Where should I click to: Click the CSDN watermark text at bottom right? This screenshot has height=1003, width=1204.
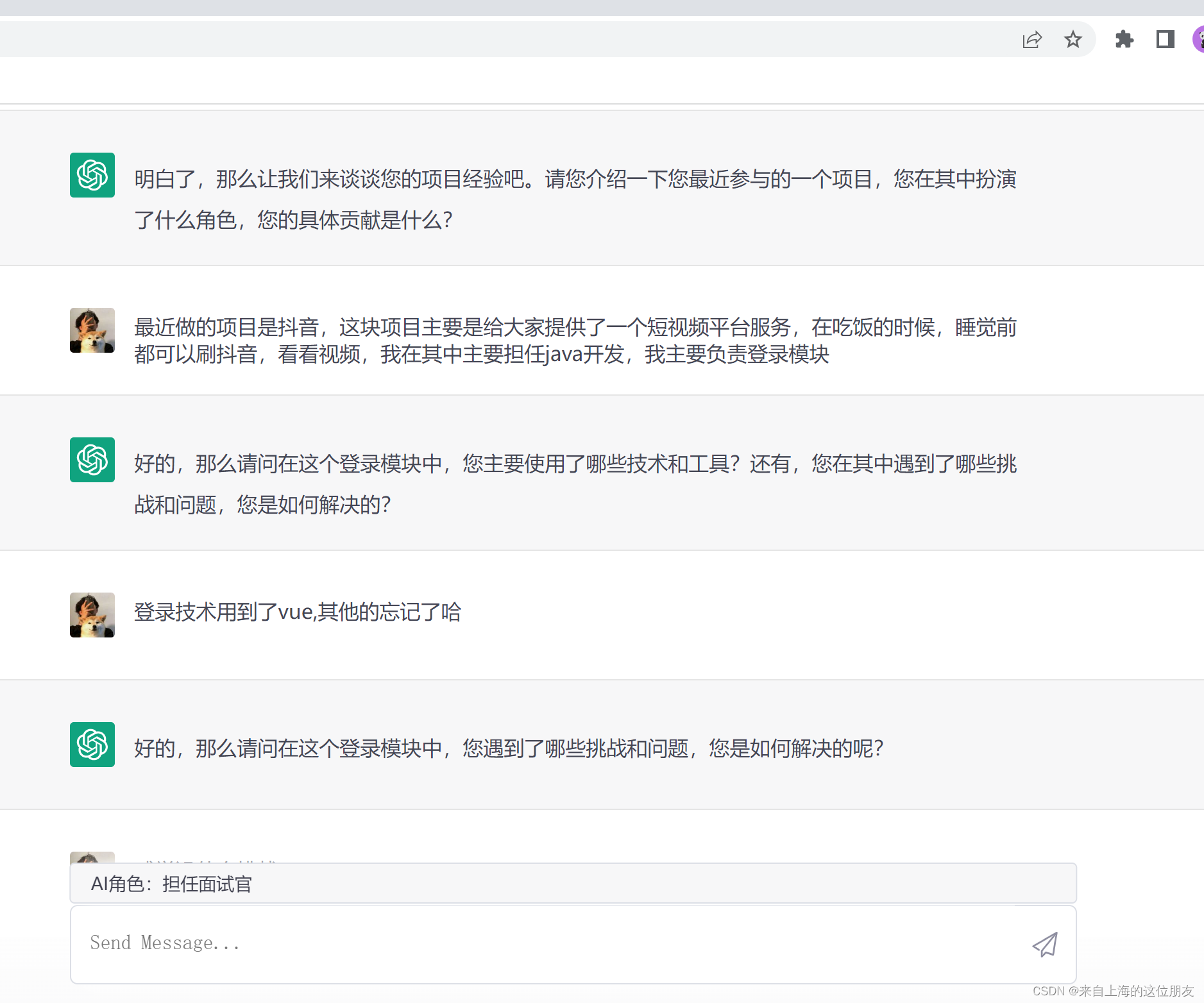1116,991
